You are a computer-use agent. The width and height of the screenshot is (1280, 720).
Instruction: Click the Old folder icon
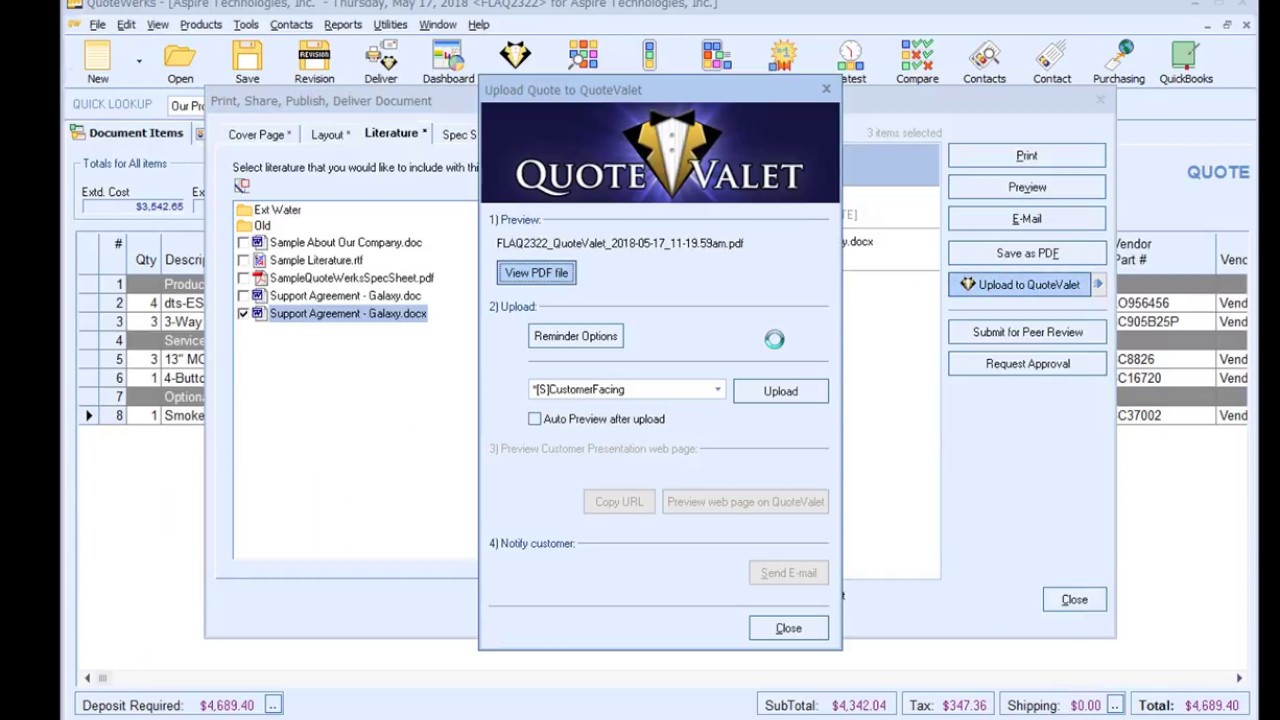click(244, 226)
